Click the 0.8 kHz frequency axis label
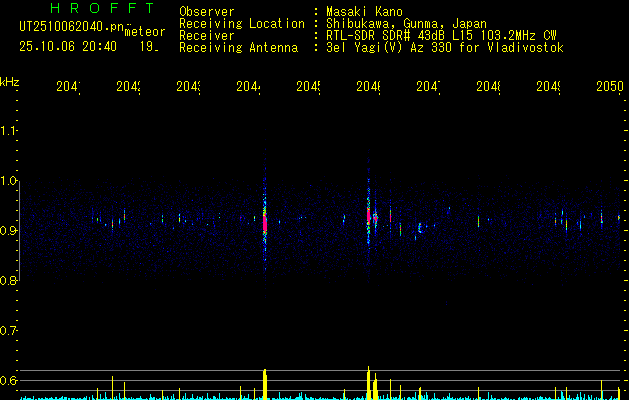The height and width of the screenshot is (400, 629). pyautogui.click(x=8, y=280)
